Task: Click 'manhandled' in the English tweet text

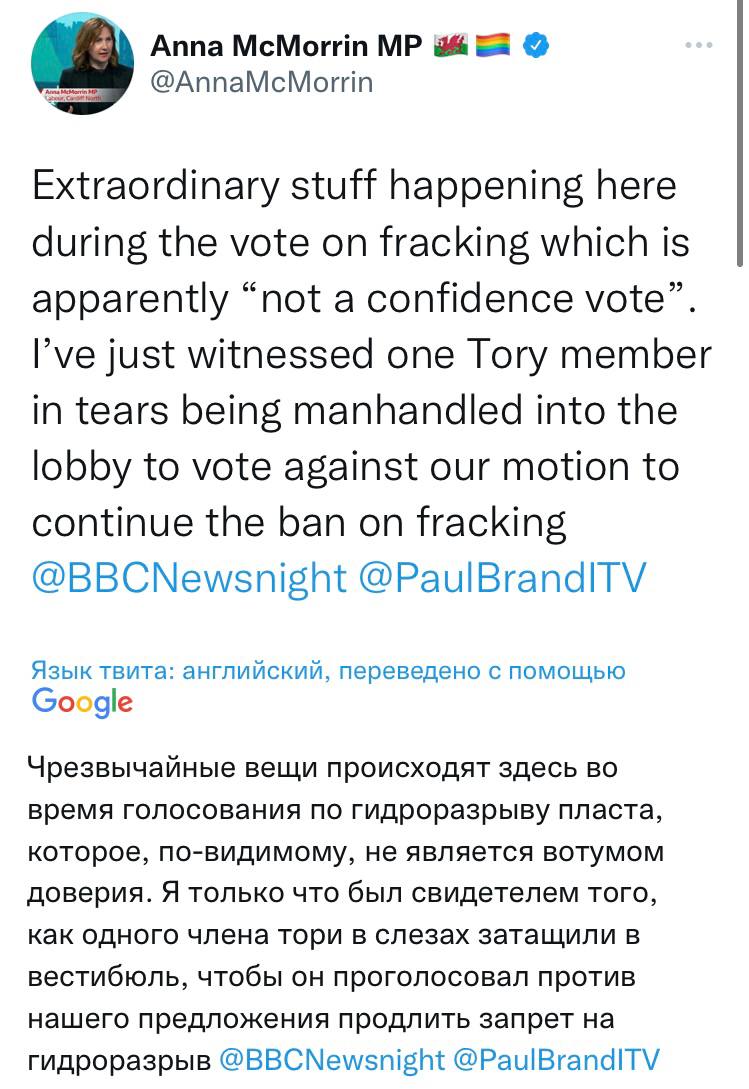Action: [407, 410]
